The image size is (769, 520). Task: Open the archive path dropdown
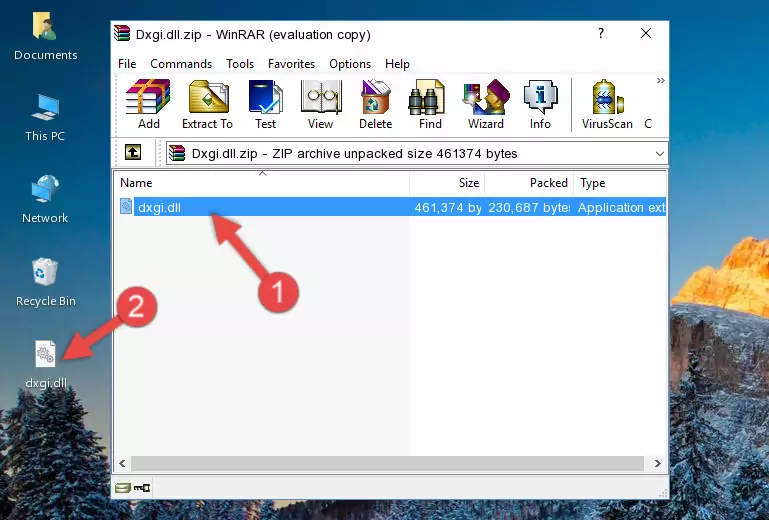coord(660,154)
